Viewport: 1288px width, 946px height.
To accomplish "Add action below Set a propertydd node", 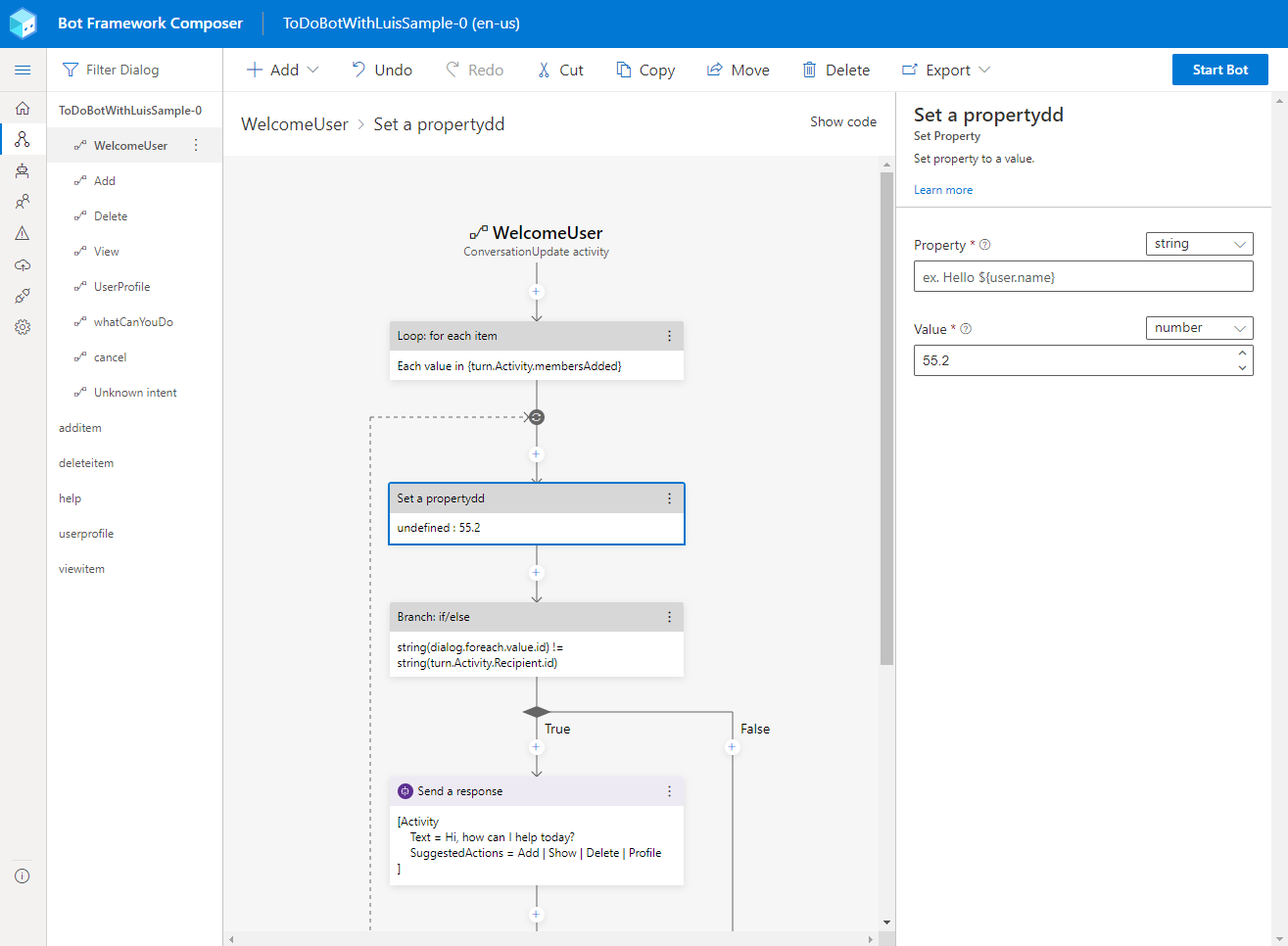I will [536, 573].
